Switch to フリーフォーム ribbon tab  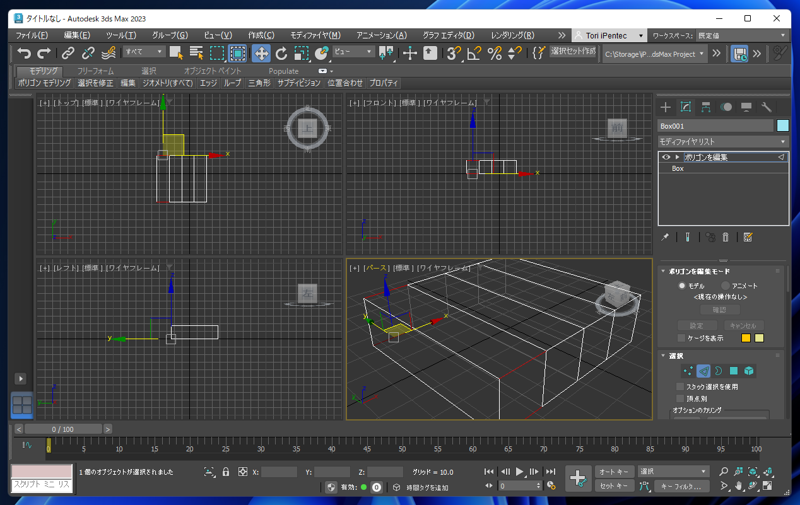click(95, 71)
